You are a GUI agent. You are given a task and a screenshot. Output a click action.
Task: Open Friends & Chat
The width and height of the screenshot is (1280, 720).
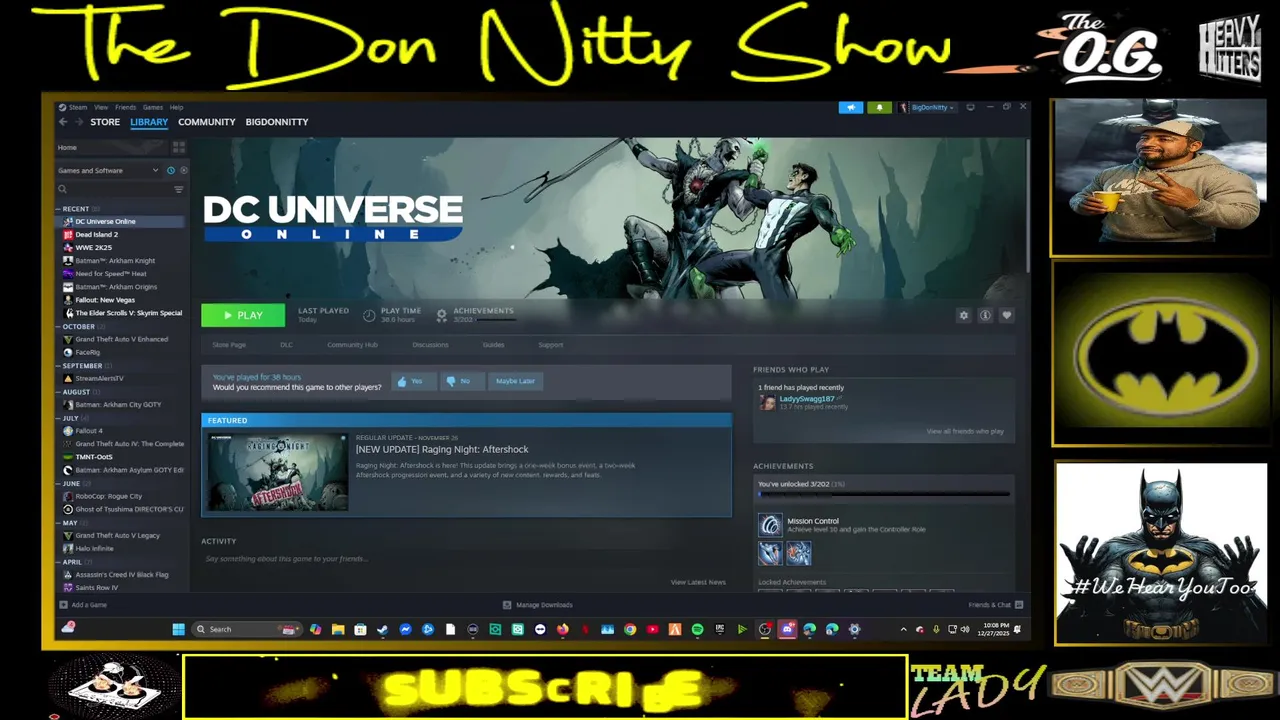click(x=995, y=605)
